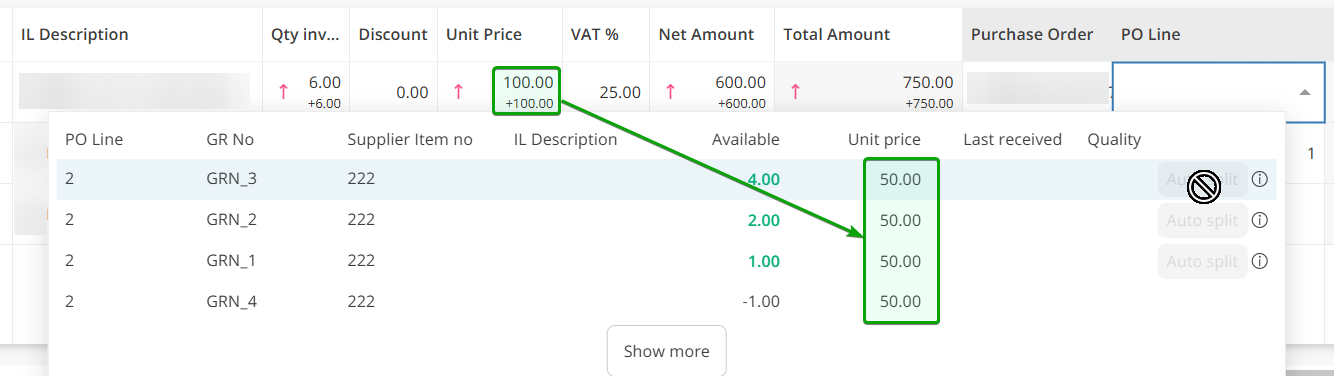The height and width of the screenshot is (376, 1334).
Task: Click the Purchase Order column header
Action: click(x=1032, y=34)
